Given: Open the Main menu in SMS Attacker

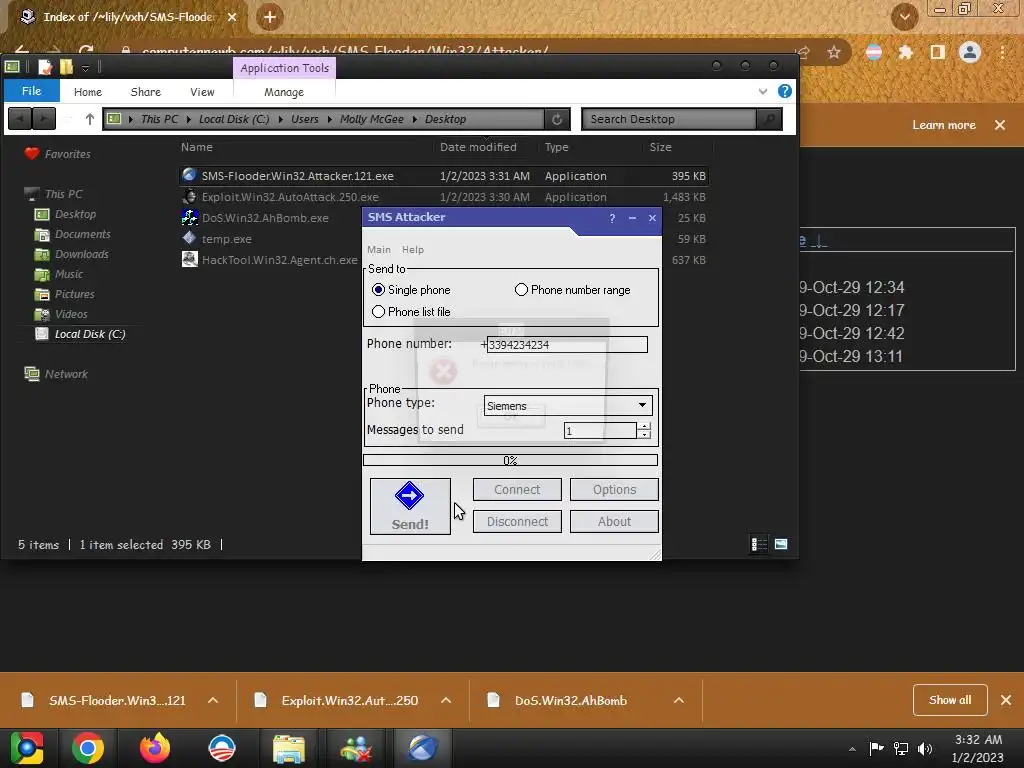Looking at the screenshot, I should tap(379, 249).
